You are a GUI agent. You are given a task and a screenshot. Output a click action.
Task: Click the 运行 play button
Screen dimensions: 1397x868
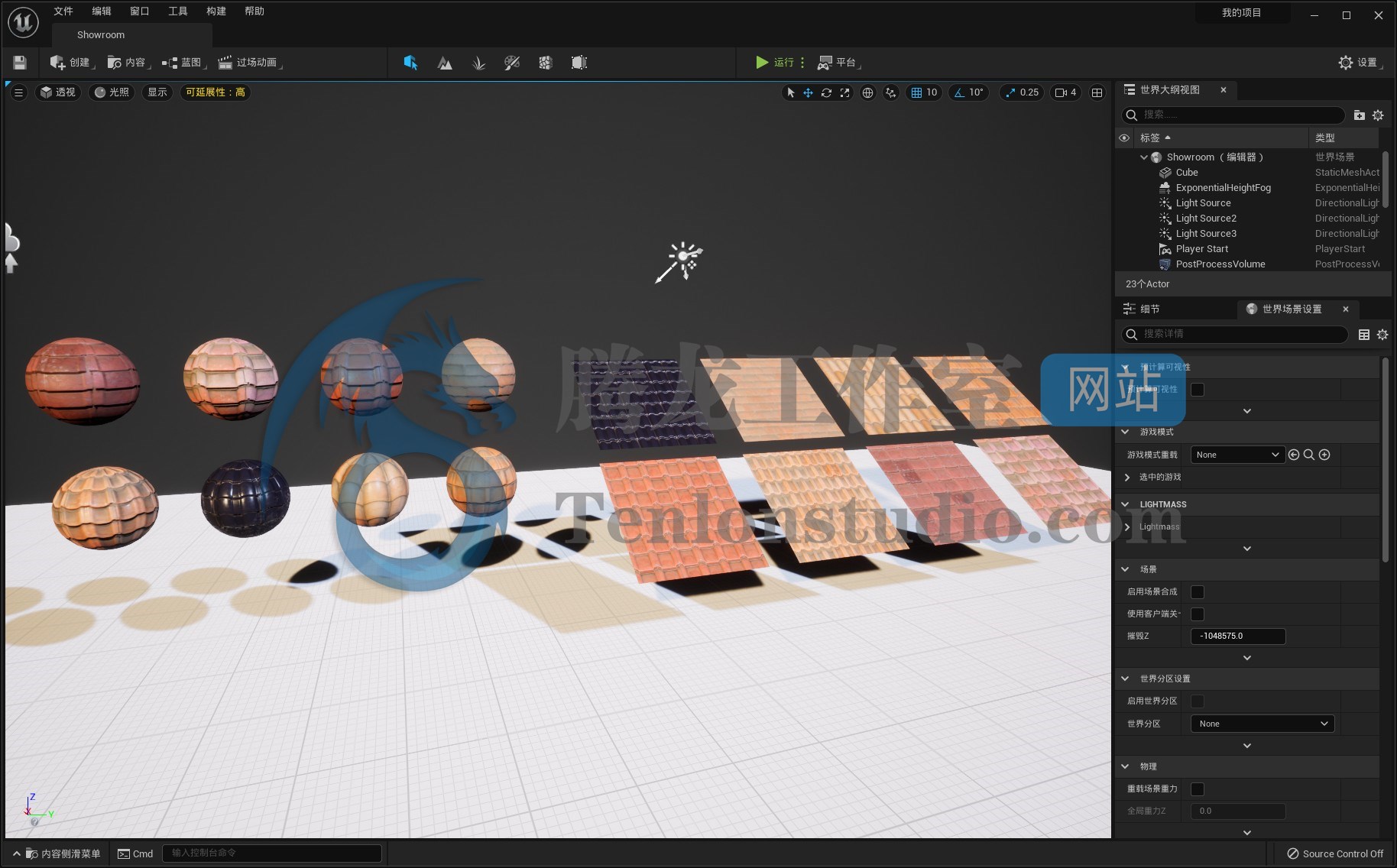pos(774,63)
